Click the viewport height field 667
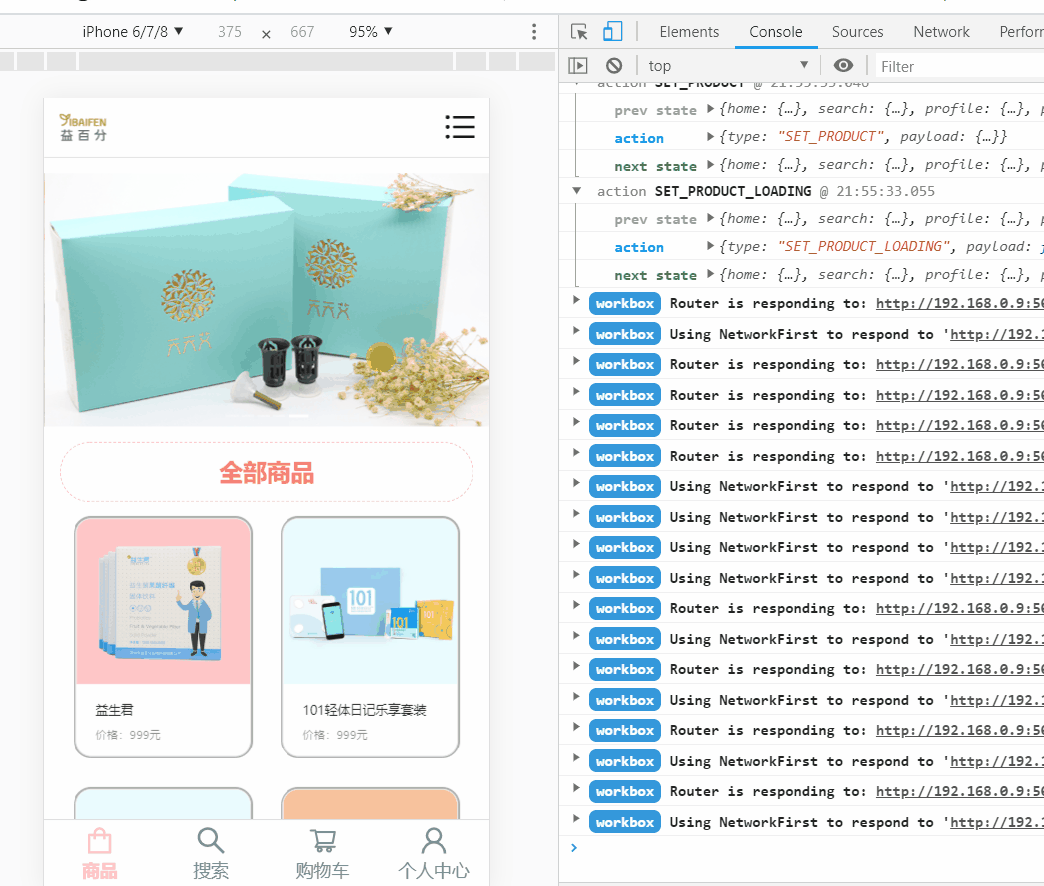This screenshot has width=1044, height=886. (x=302, y=32)
